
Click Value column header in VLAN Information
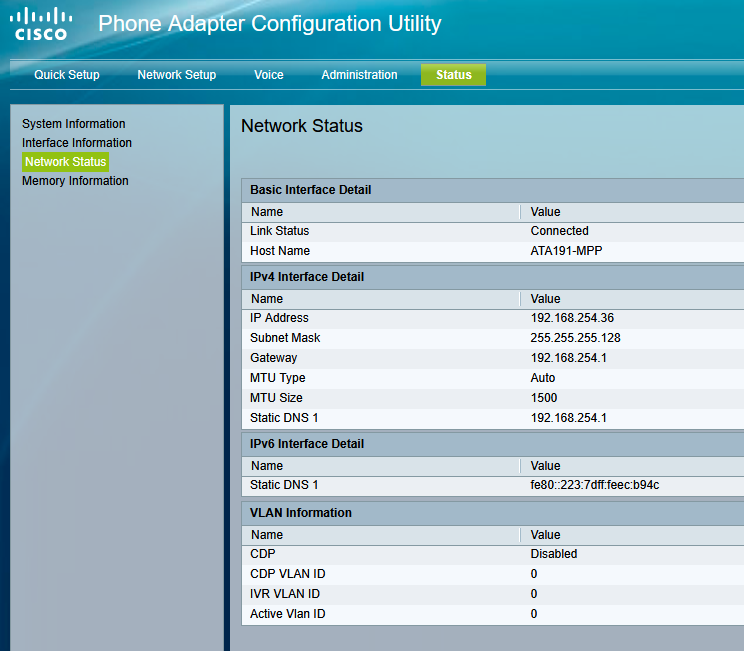tap(545, 535)
